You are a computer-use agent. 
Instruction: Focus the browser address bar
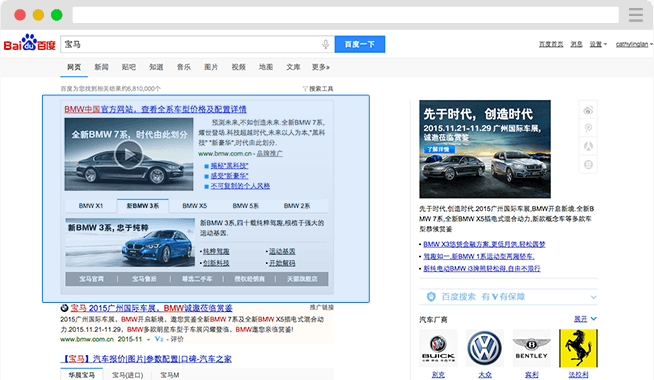(345, 15)
